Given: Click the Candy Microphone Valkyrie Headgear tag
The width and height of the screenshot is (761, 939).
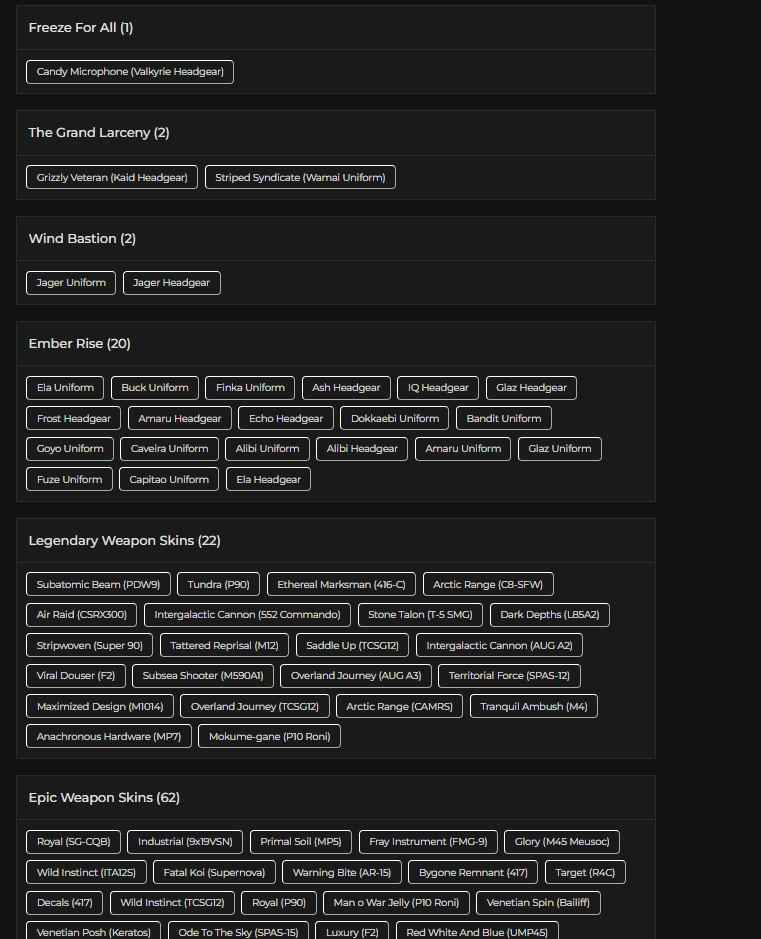Looking at the screenshot, I should click(x=130, y=72).
